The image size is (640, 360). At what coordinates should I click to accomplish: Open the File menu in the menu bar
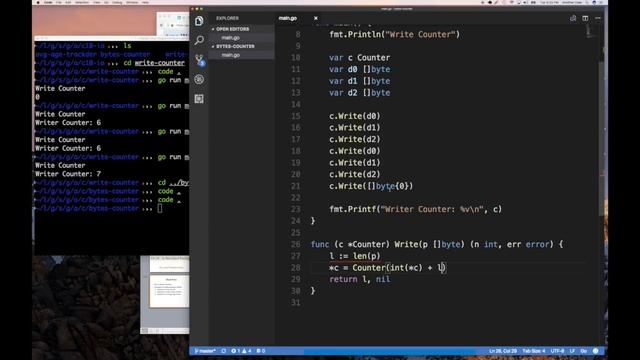point(59,2)
